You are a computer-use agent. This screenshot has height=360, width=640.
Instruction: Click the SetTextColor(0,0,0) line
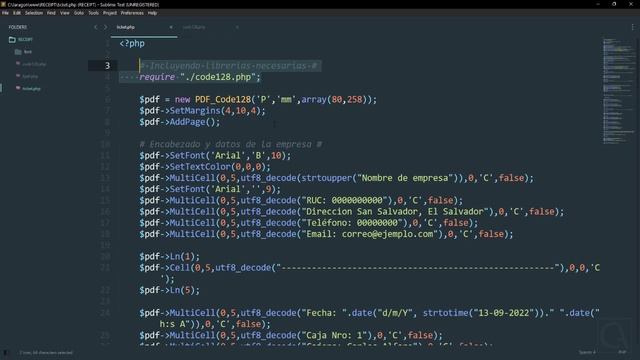point(205,167)
